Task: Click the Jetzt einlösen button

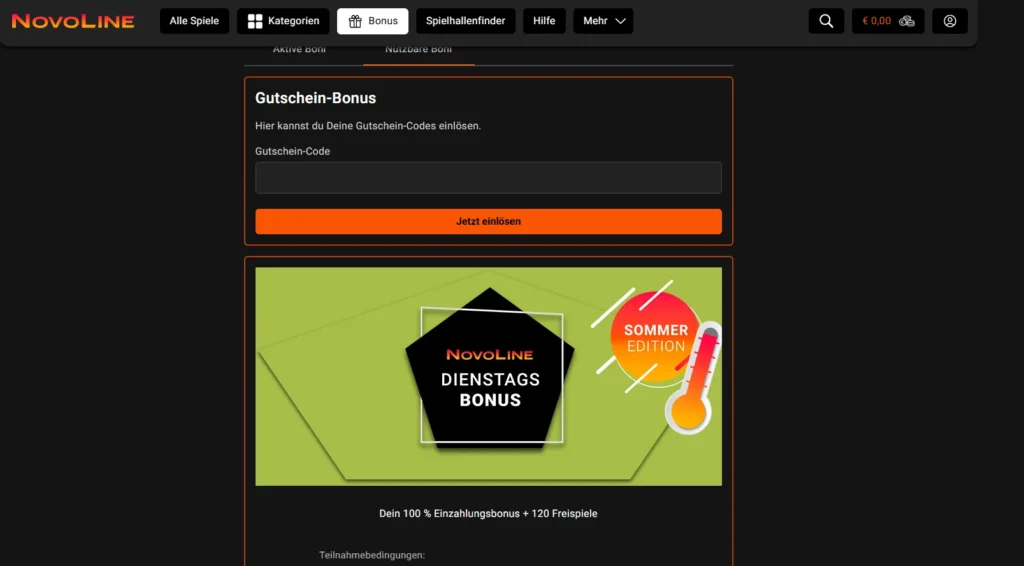Action: point(488,221)
